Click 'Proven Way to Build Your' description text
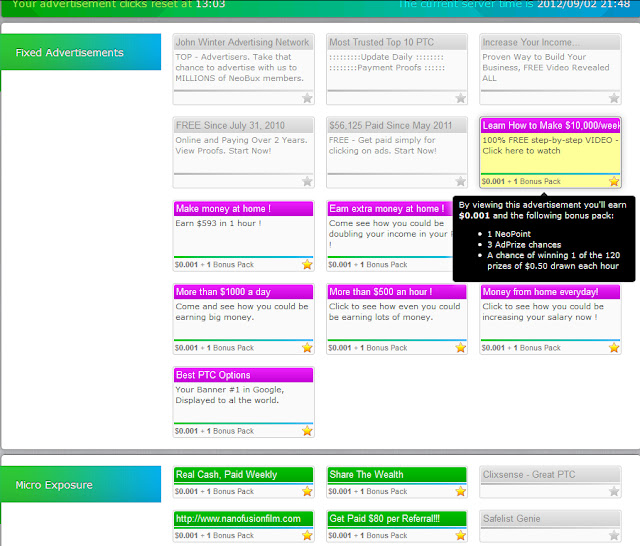 (x=534, y=57)
